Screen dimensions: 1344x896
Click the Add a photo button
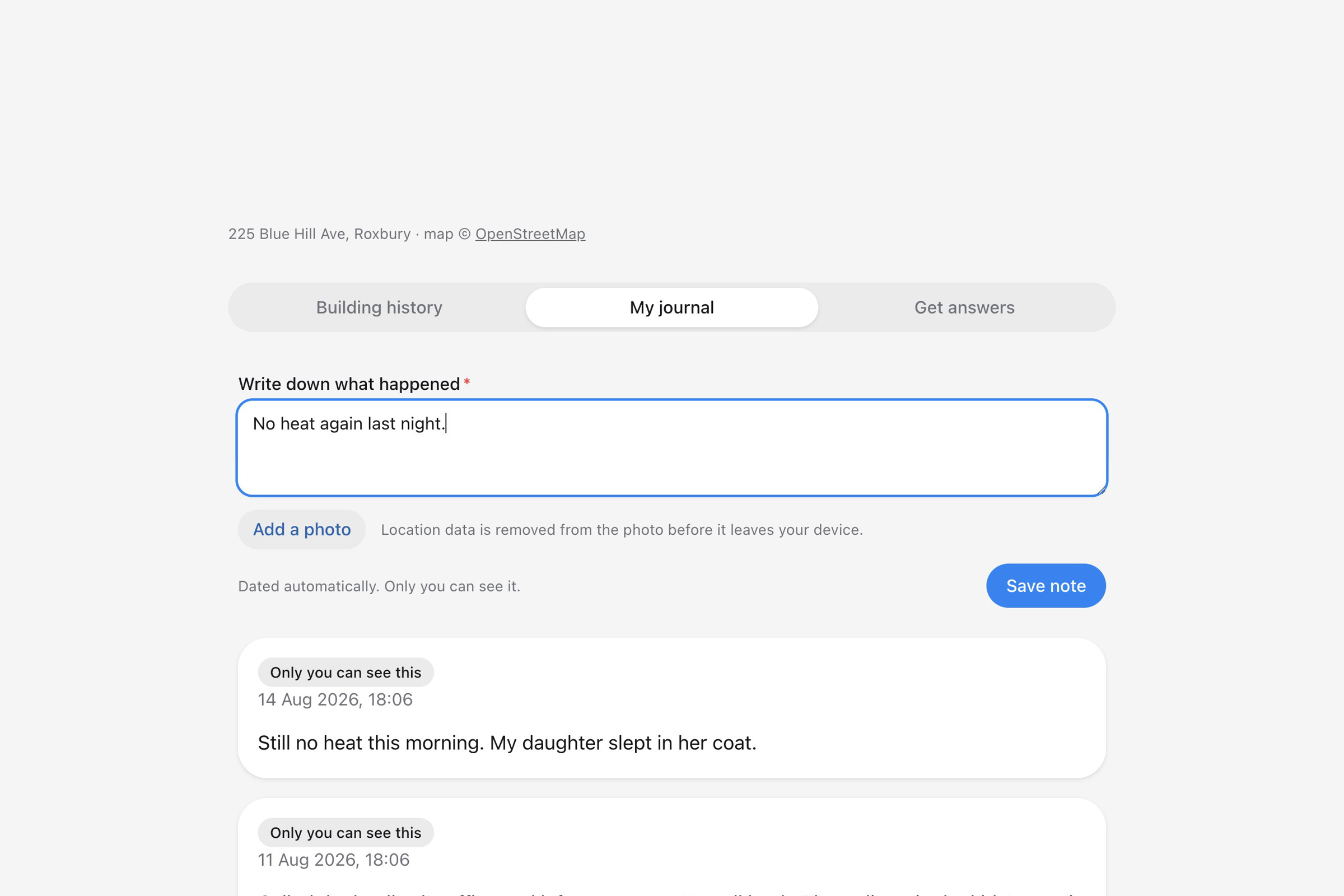click(x=302, y=530)
